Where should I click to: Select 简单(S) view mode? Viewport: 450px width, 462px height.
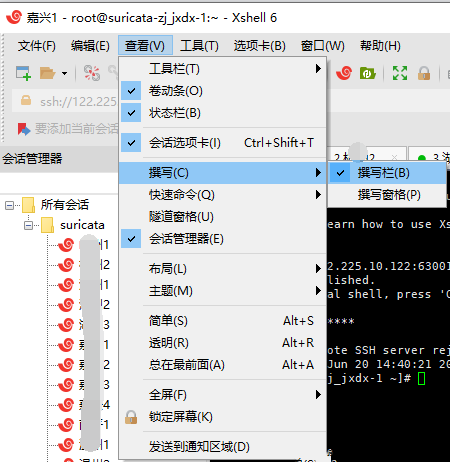(222, 321)
